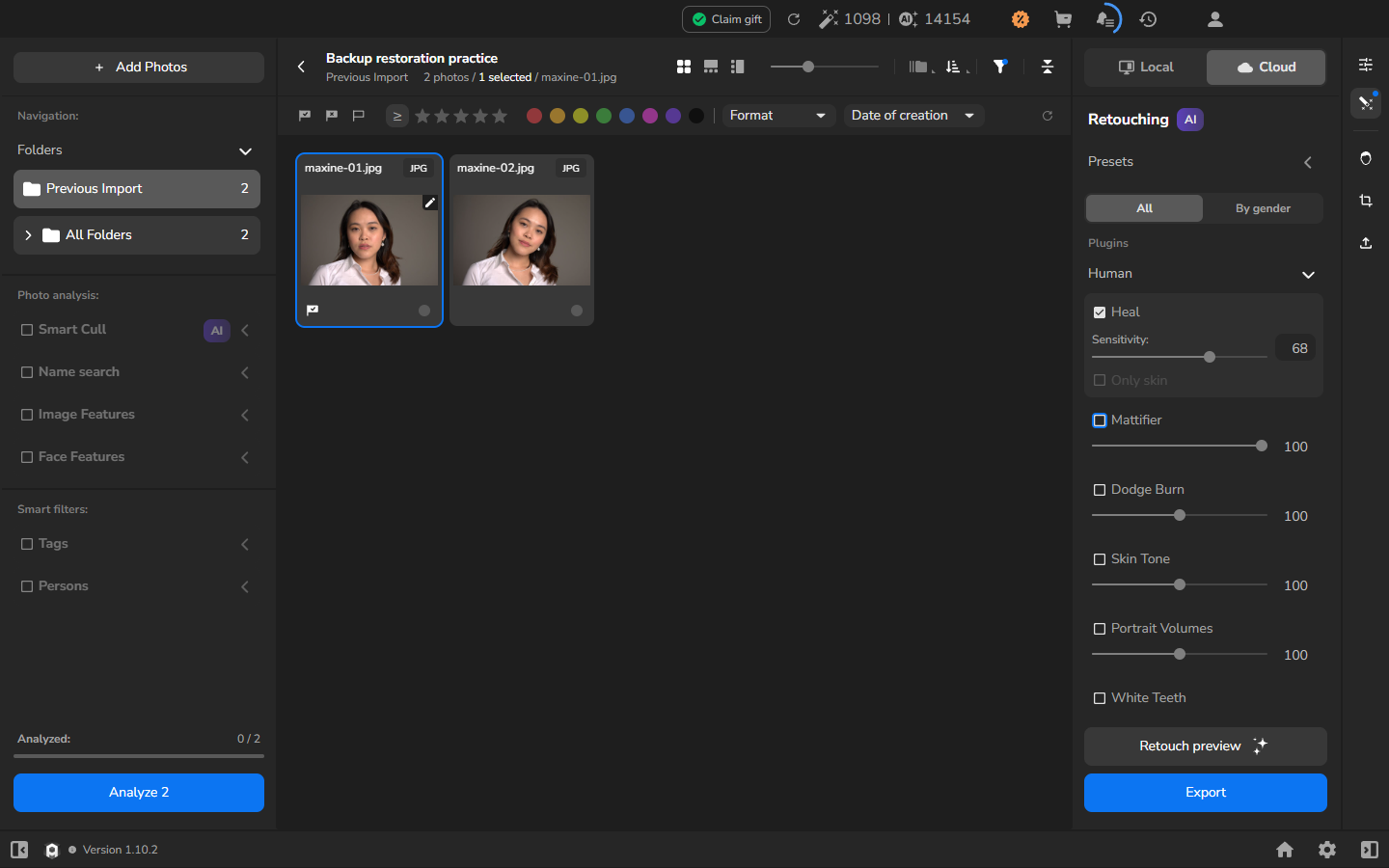The height and width of the screenshot is (868, 1389).
Task: Check the Name search checkbox
Action: [27, 372]
